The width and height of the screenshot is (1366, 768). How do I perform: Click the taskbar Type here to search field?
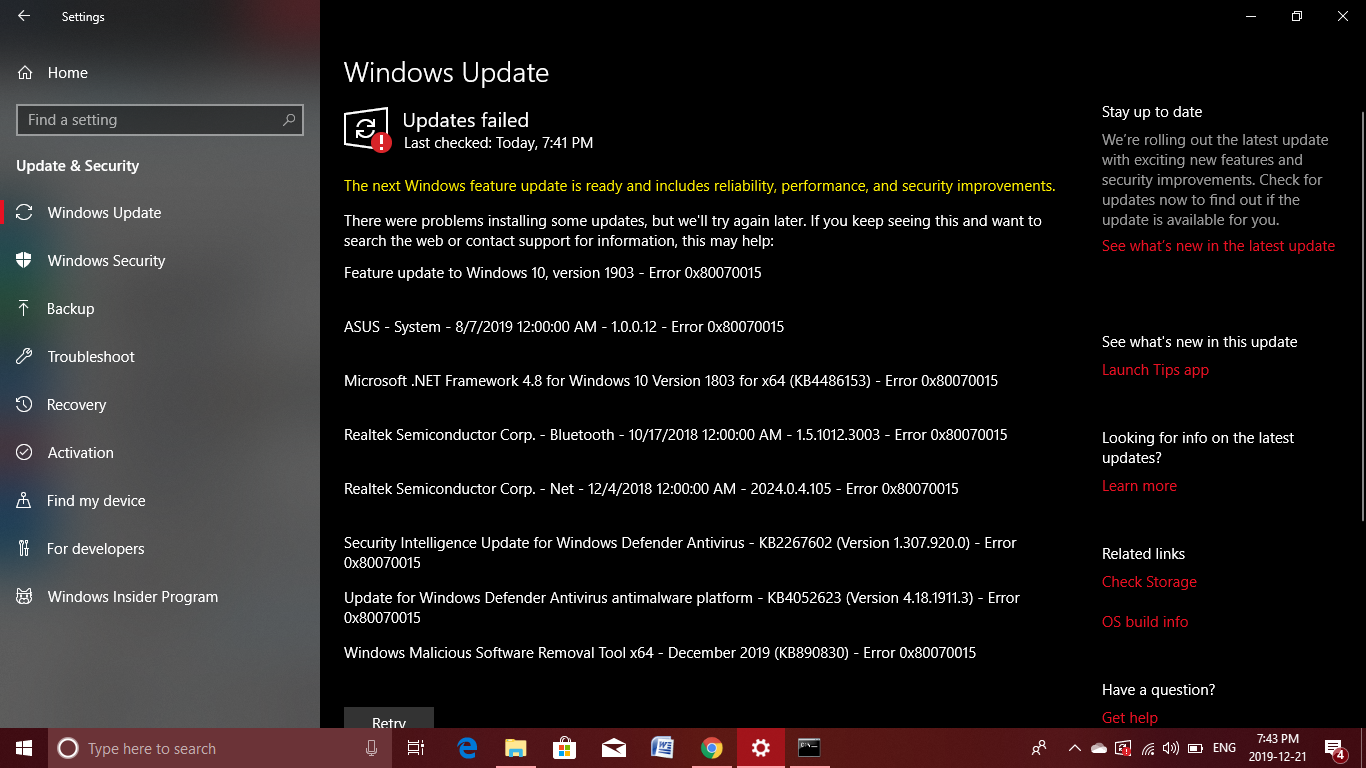tap(220, 748)
